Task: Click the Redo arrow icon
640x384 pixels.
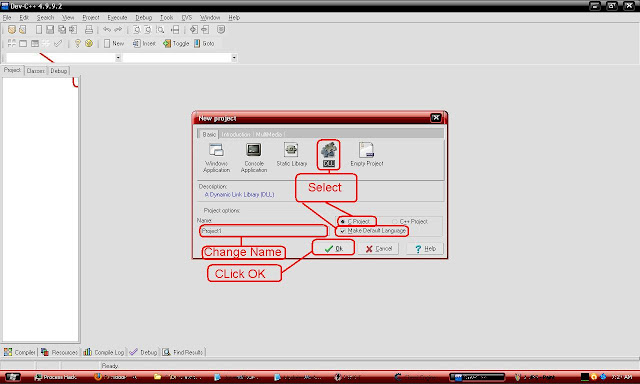Action: click(118, 29)
